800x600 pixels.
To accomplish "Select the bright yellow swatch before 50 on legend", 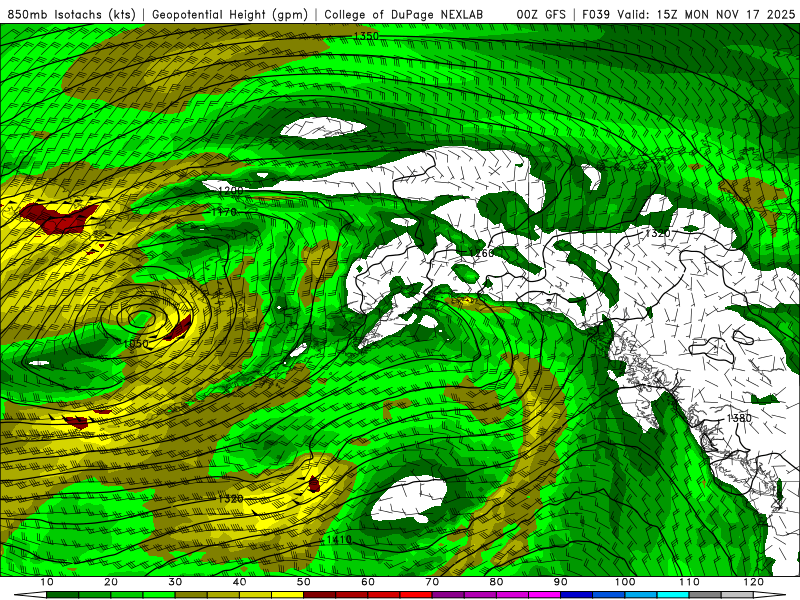I will tap(287, 595).
